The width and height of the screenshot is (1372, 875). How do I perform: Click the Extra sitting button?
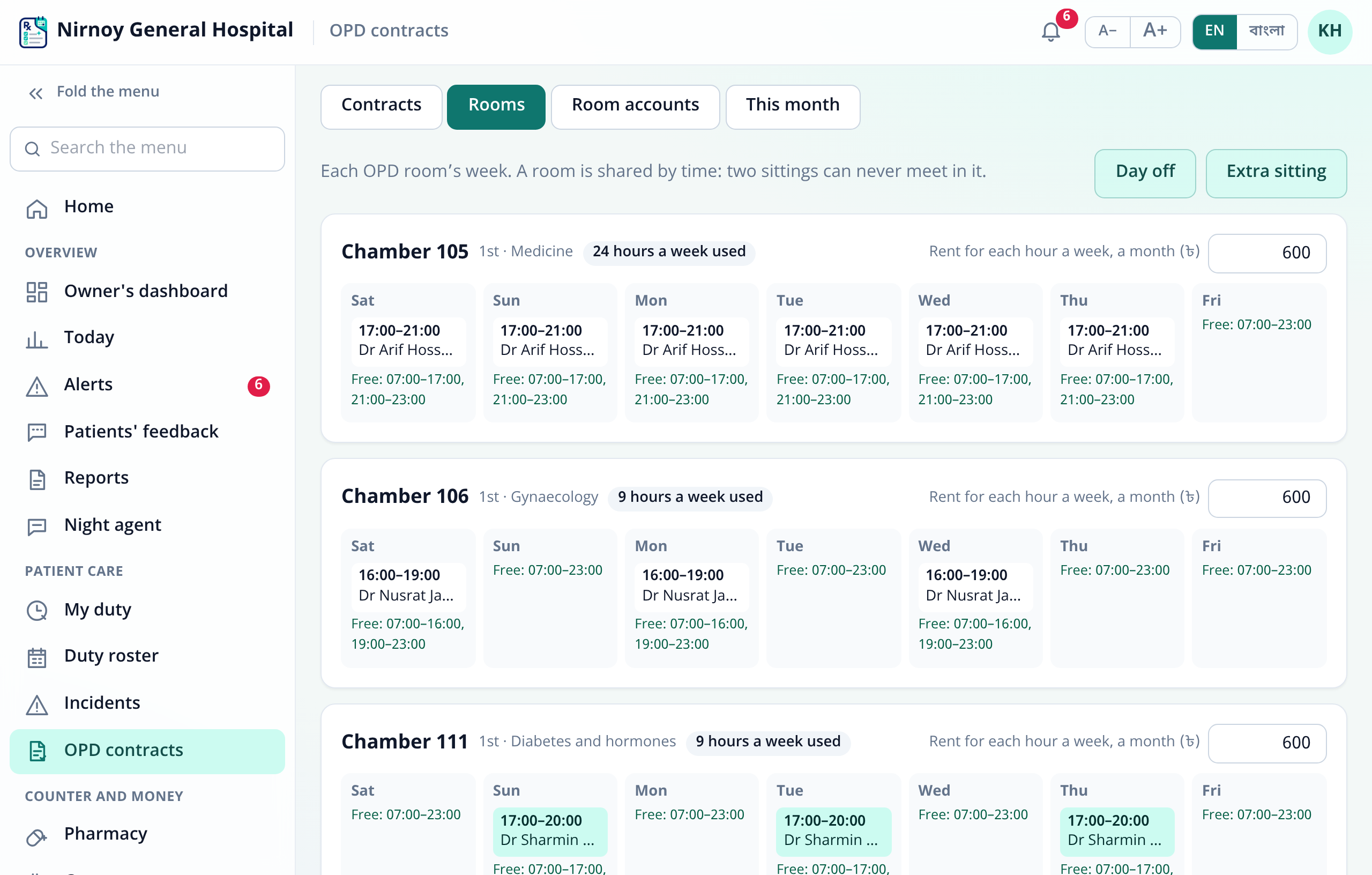point(1276,173)
